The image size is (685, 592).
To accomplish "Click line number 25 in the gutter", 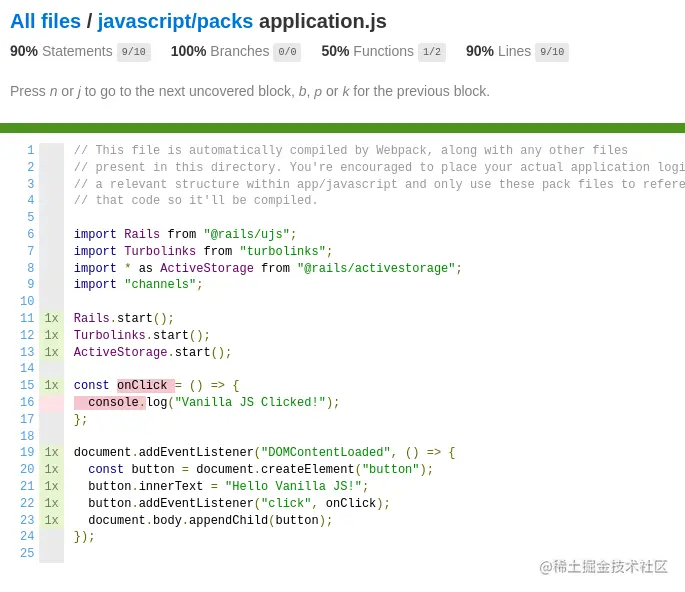I will pos(27,553).
